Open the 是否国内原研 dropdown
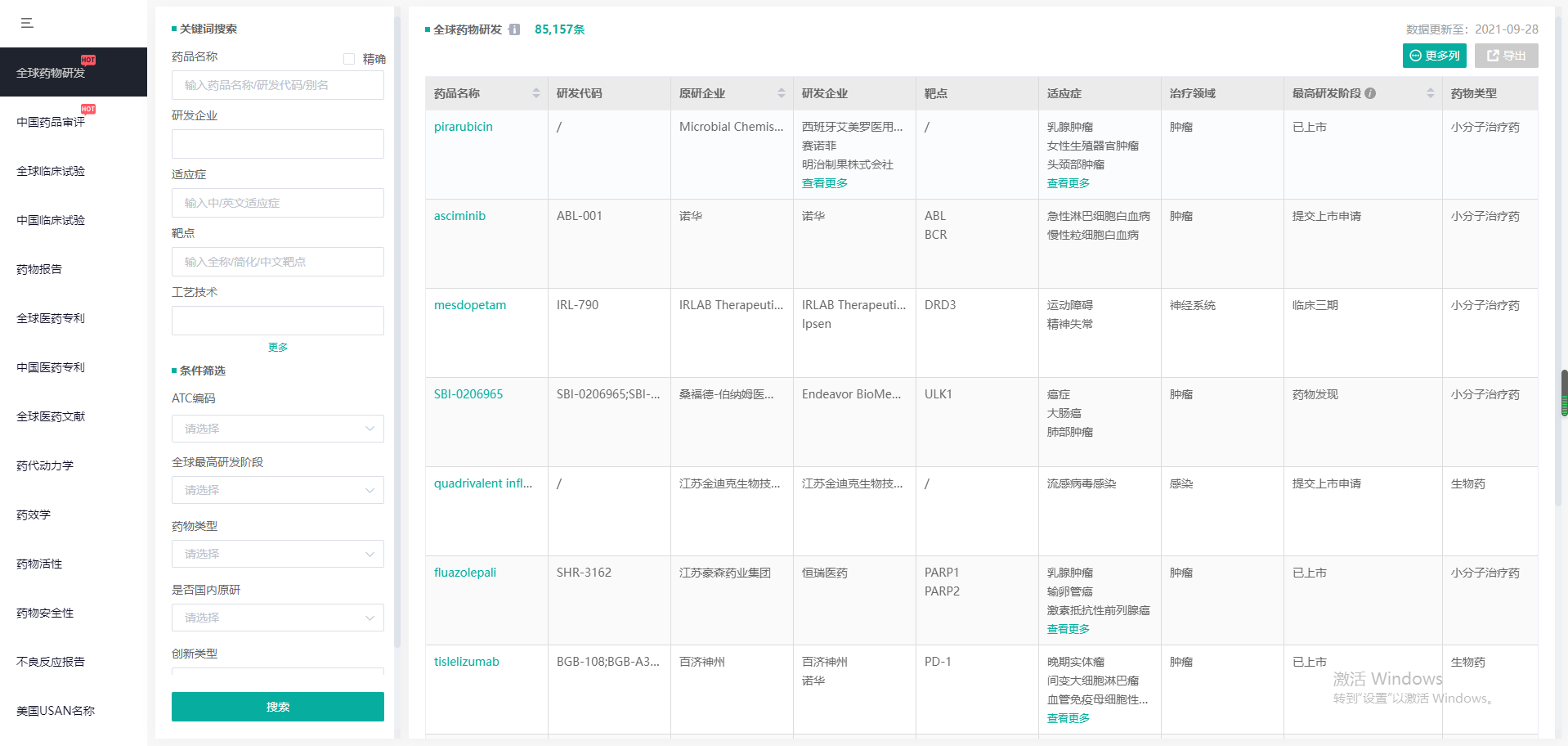This screenshot has height=746, width=1568. (x=278, y=618)
